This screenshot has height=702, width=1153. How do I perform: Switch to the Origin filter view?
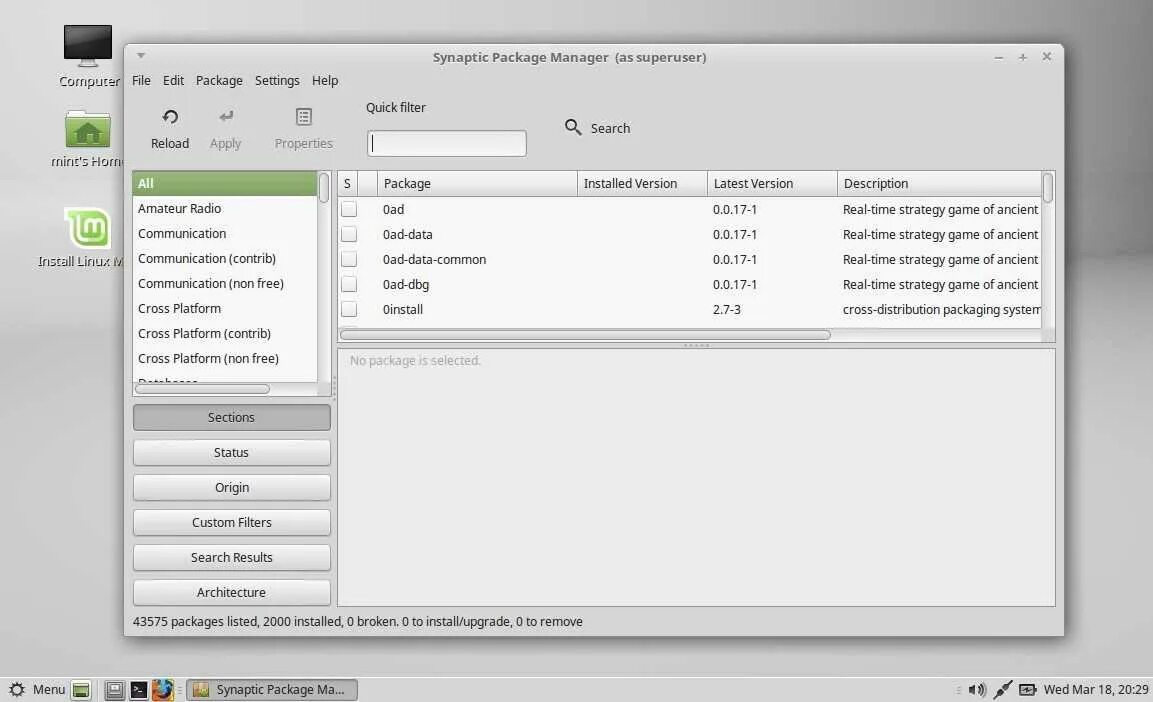pyautogui.click(x=232, y=487)
